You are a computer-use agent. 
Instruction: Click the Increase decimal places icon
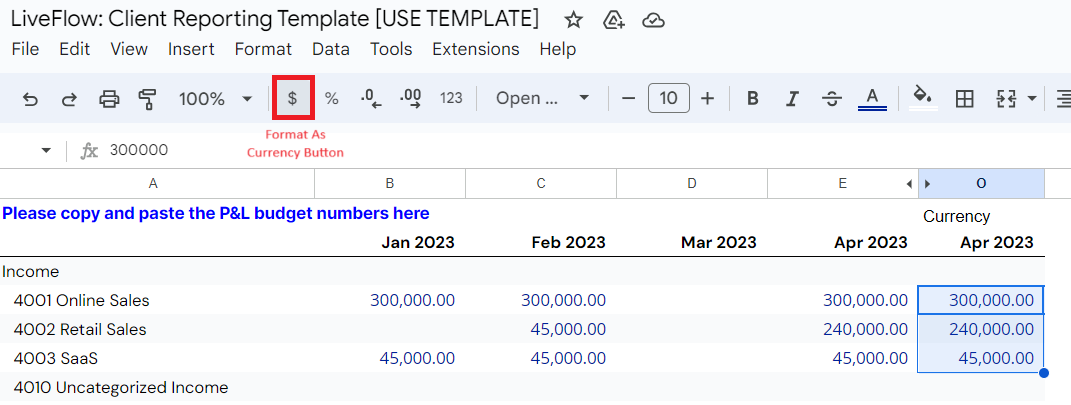click(411, 99)
